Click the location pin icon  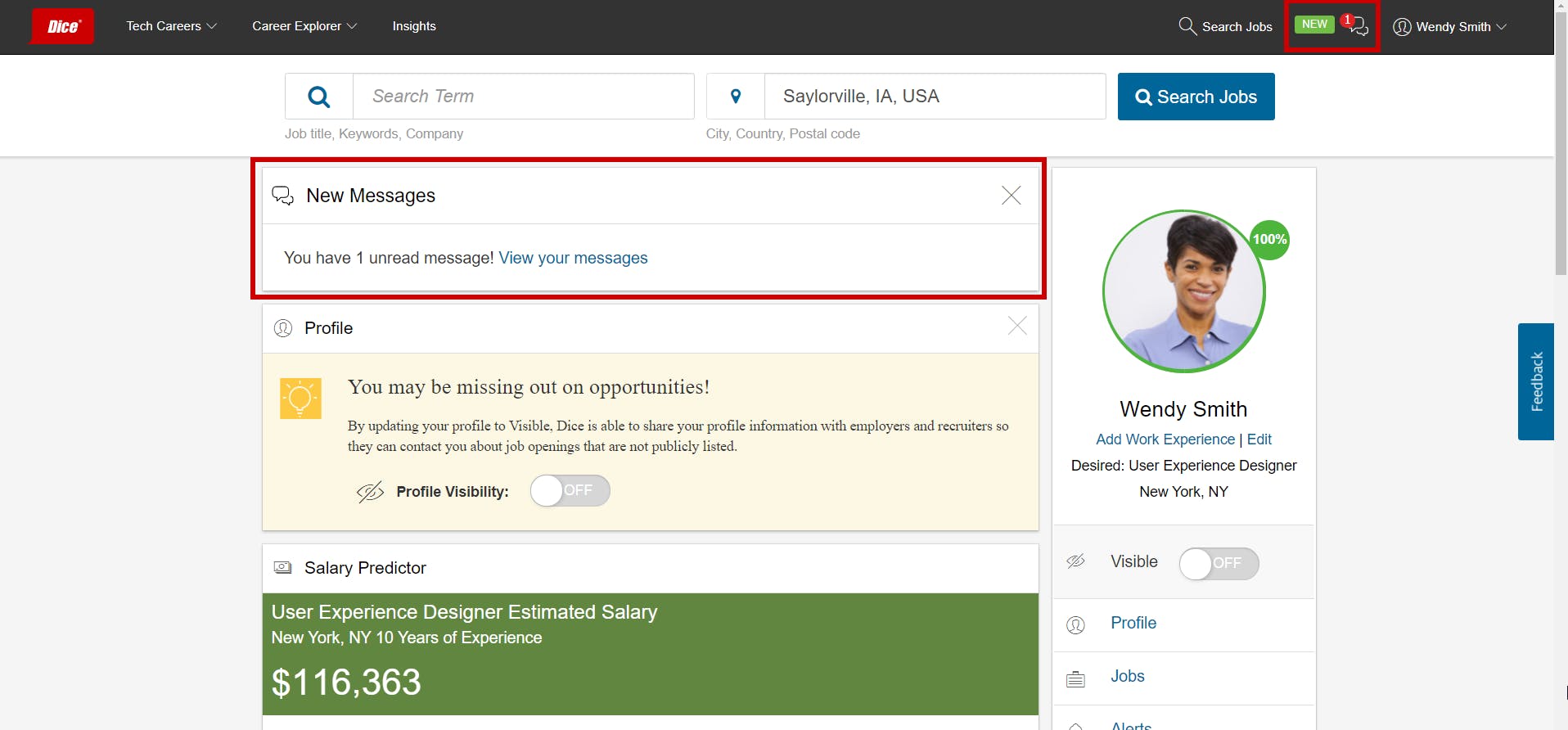(736, 97)
